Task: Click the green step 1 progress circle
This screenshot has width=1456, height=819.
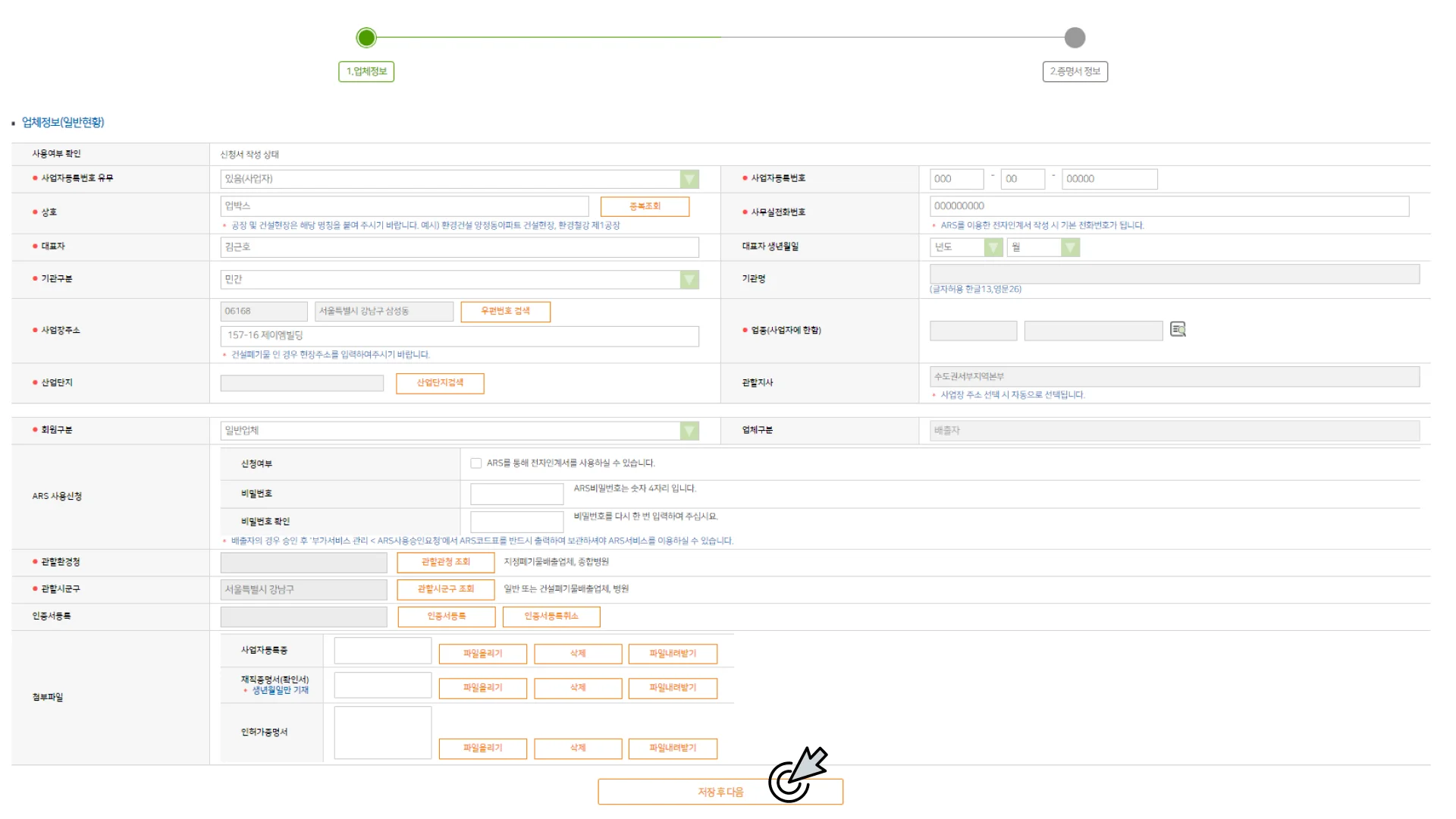Action: (366, 37)
